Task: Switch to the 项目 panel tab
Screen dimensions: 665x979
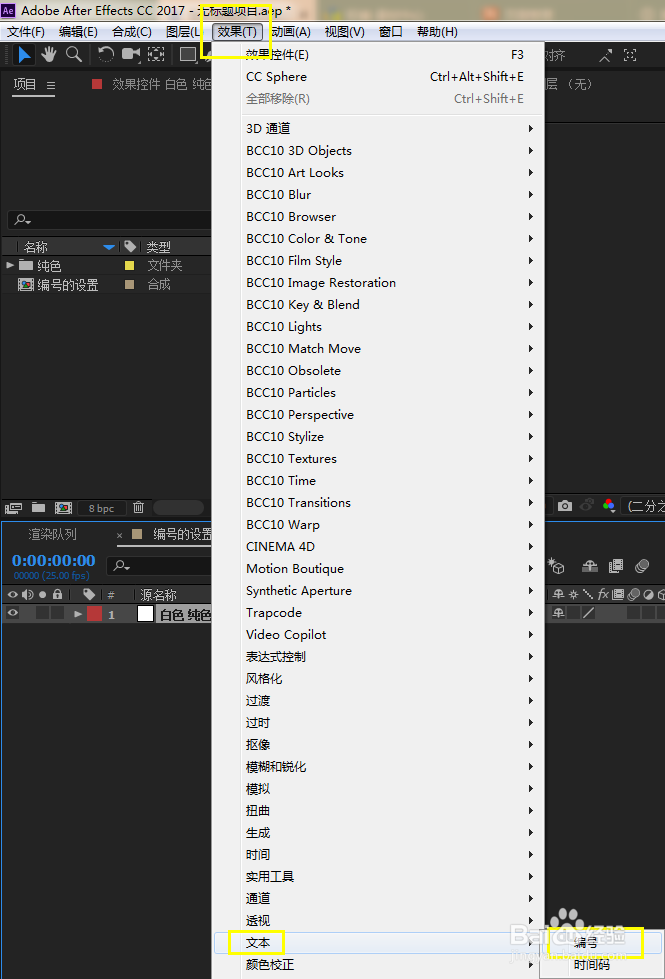Action: 25,84
